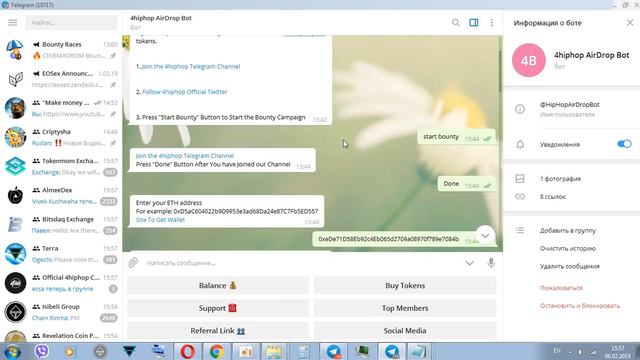Click Остановить и блокировать
The image size is (640, 360).
pyautogui.click(x=580, y=306)
